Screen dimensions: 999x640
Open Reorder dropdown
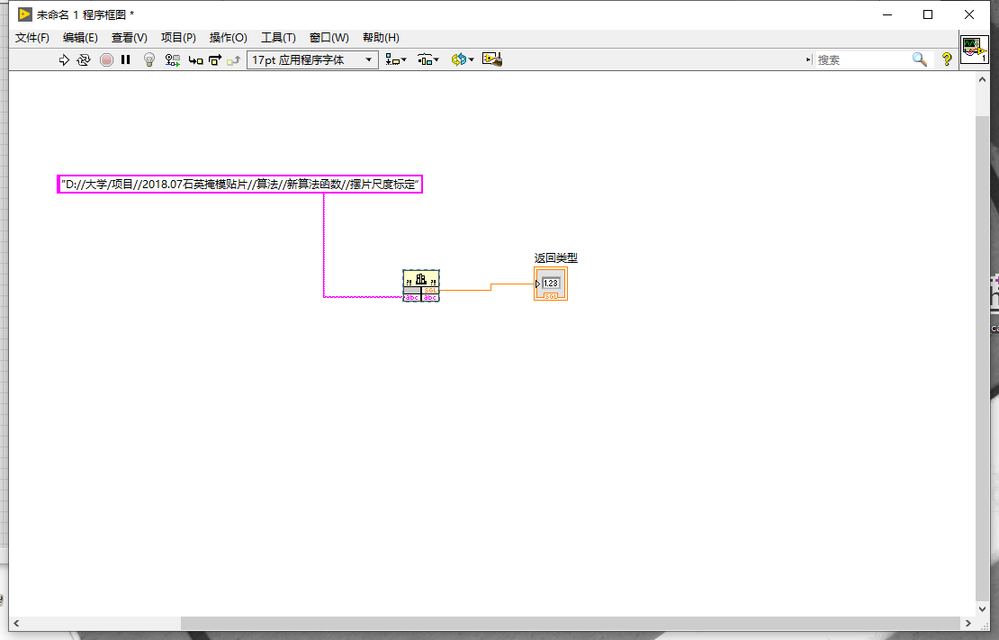[x=463, y=60]
